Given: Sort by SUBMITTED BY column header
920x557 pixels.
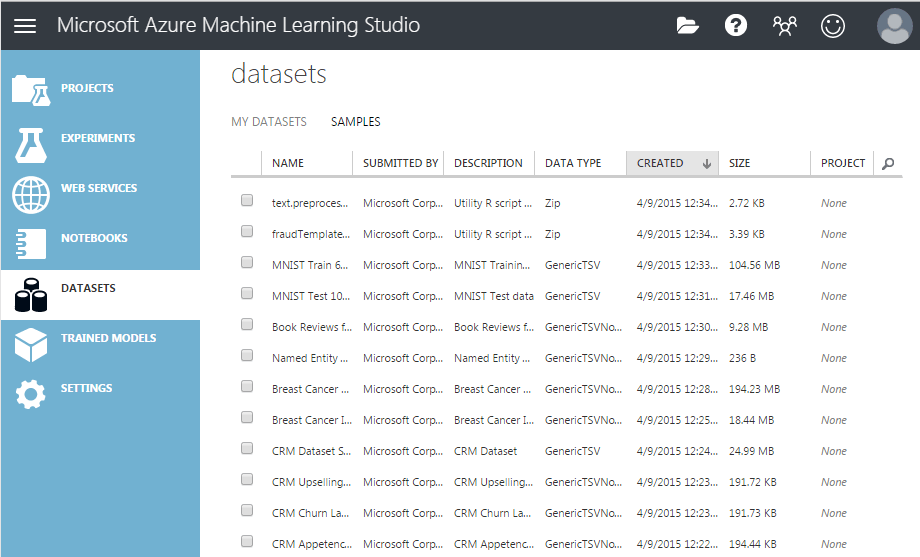Looking at the screenshot, I should pos(401,163).
